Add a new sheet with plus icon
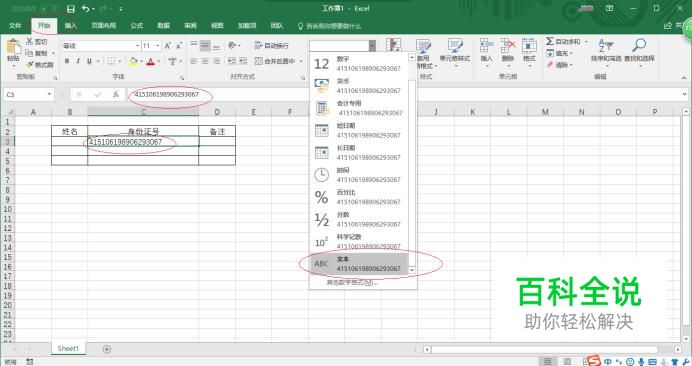The height and width of the screenshot is (366, 692). pos(107,349)
